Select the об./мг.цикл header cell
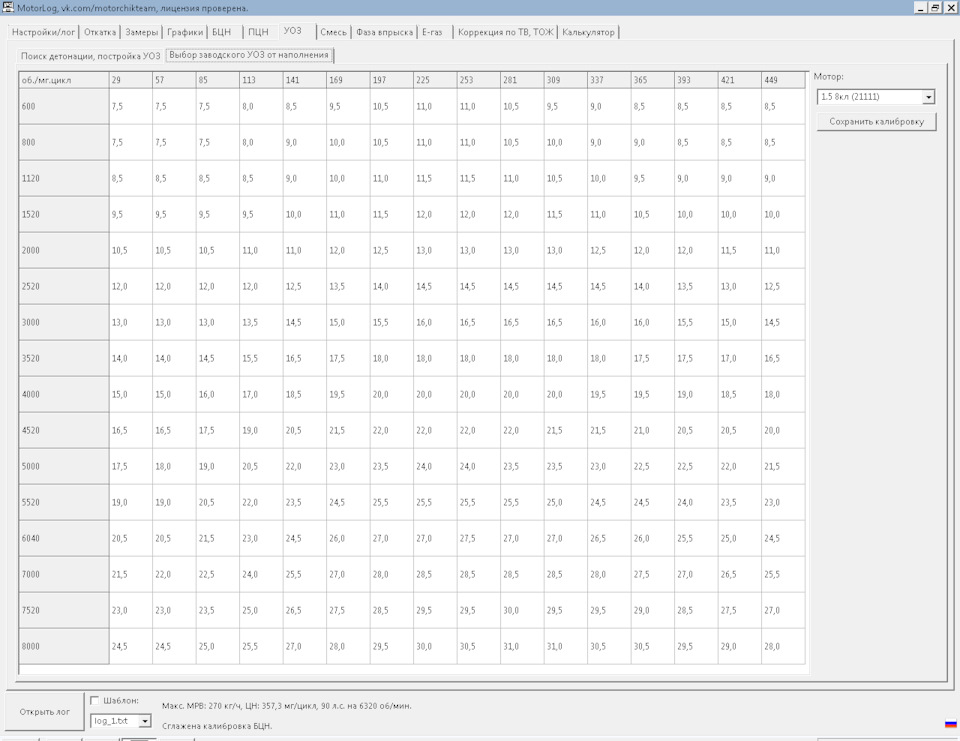 click(x=64, y=80)
